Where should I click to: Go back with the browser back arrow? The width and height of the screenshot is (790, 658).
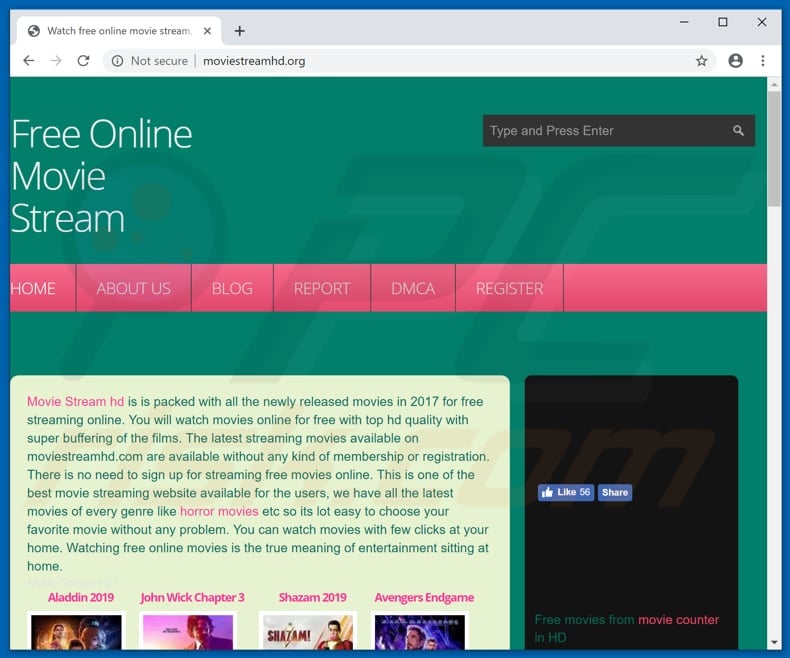(x=29, y=61)
